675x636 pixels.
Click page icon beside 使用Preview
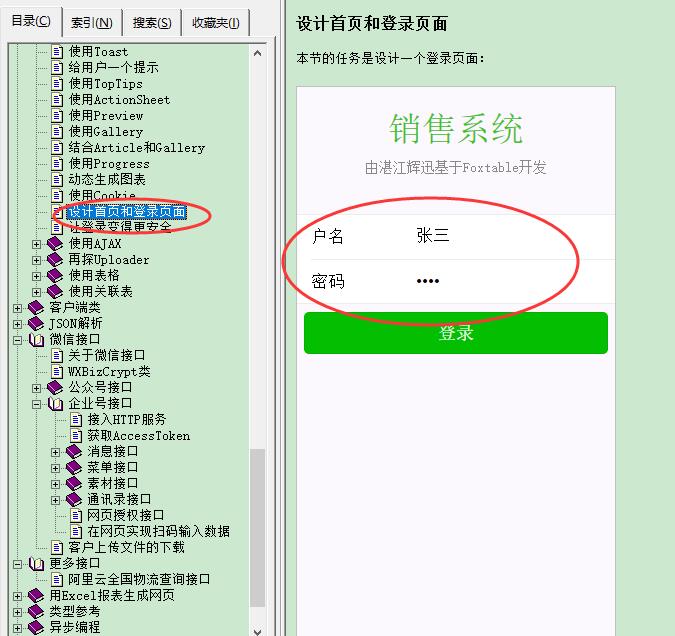point(57,115)
